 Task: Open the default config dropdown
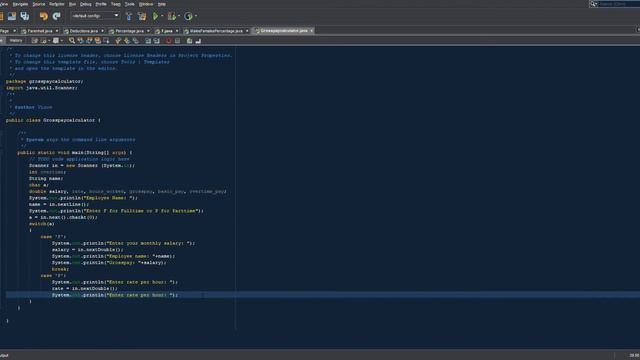point(96,16)
